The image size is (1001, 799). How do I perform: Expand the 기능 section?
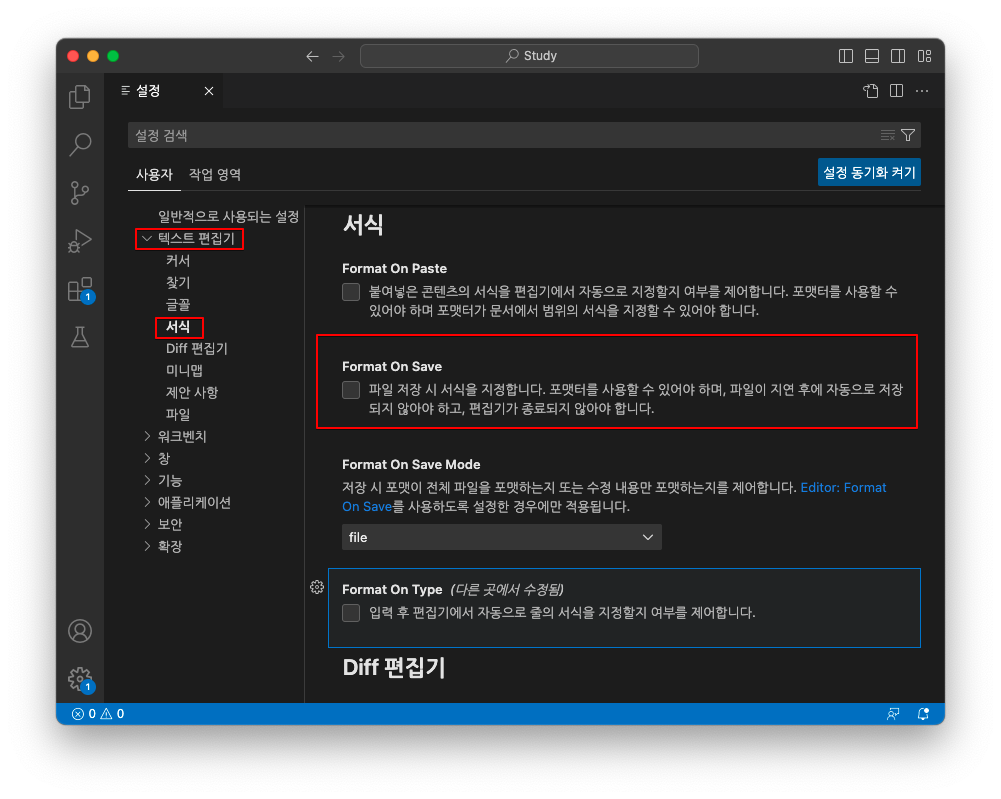(147, 480)
